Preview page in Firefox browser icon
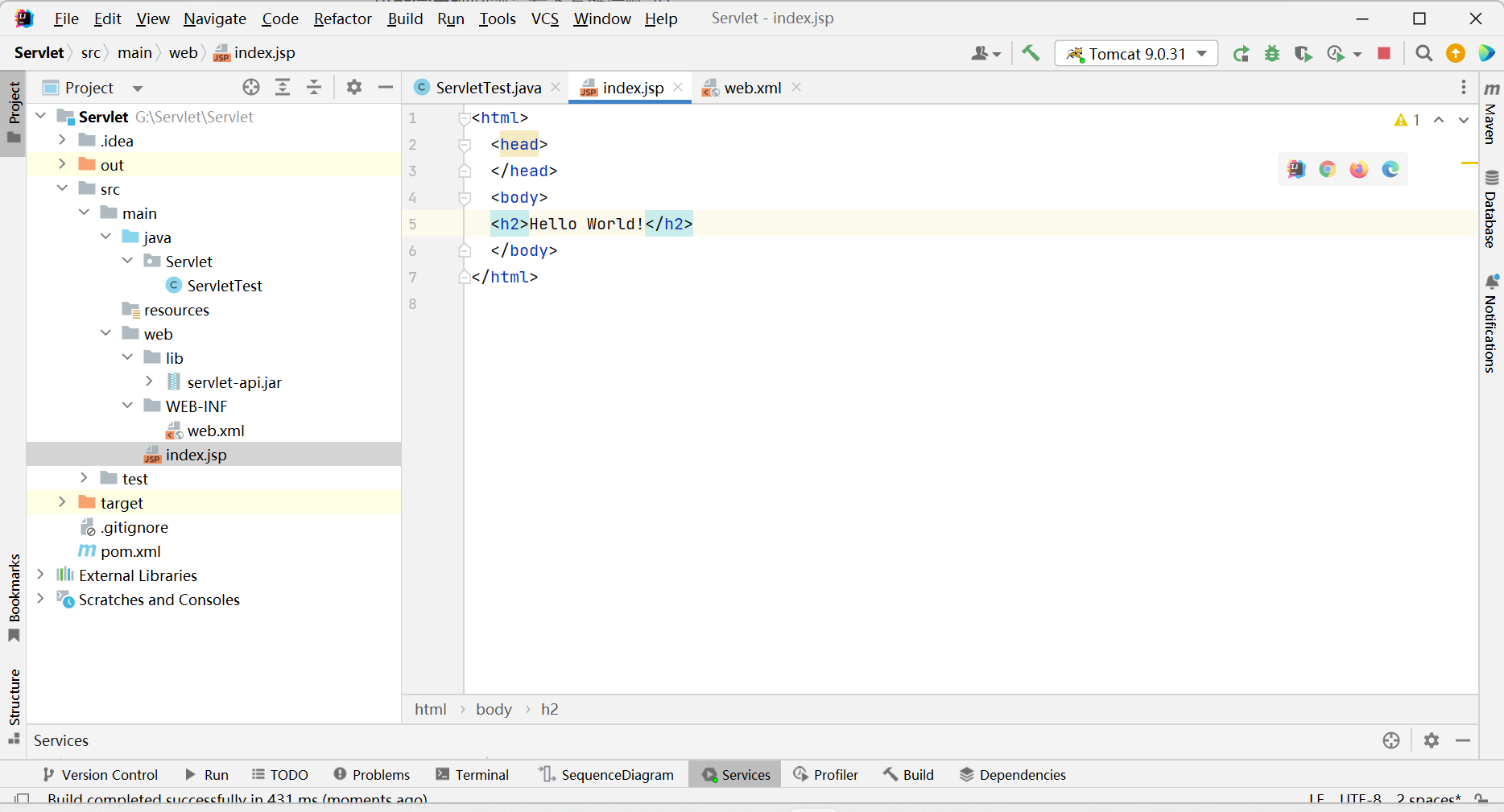 point(1359,169)
